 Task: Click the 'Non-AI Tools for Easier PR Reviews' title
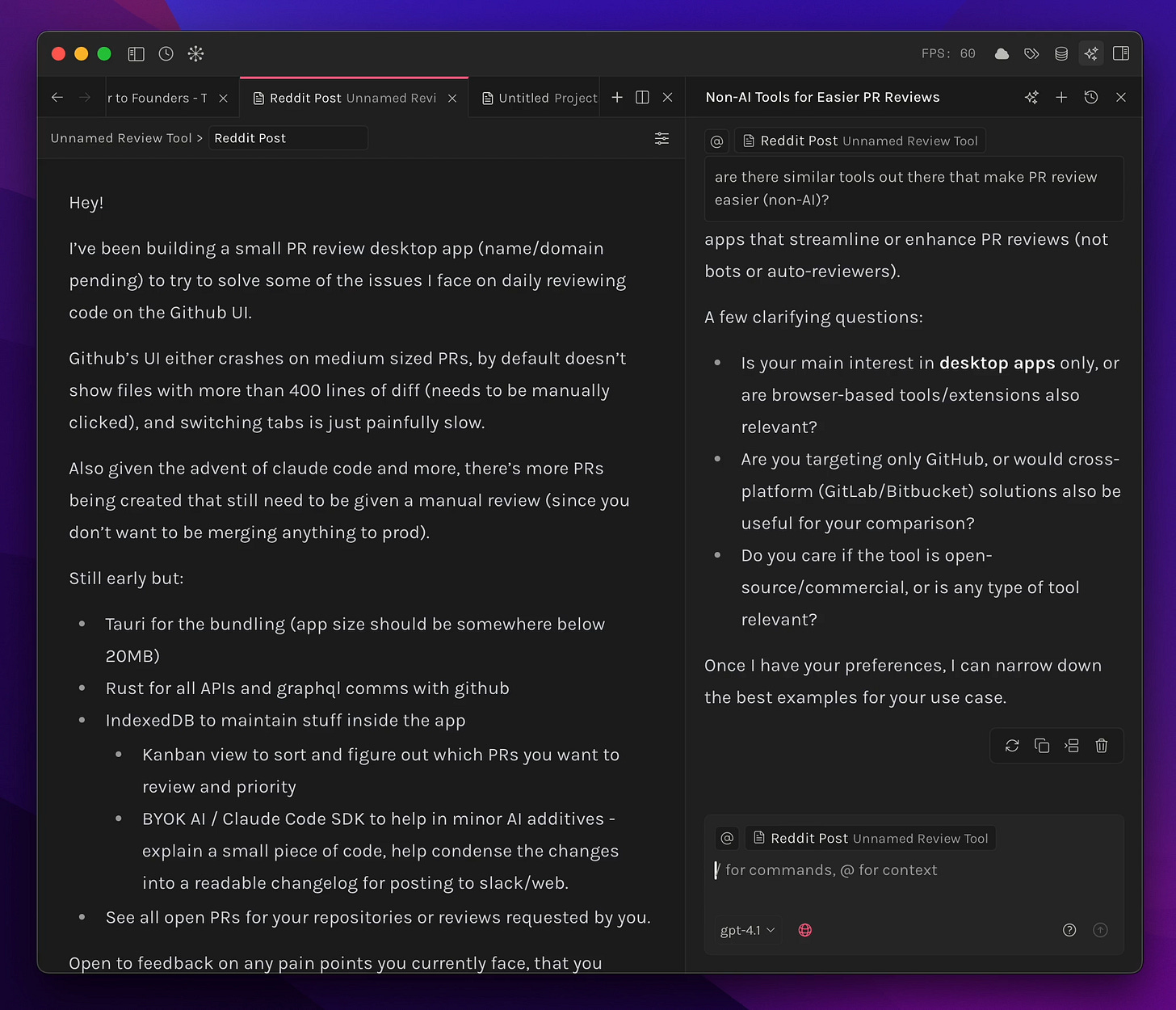[x=822, y=98]
